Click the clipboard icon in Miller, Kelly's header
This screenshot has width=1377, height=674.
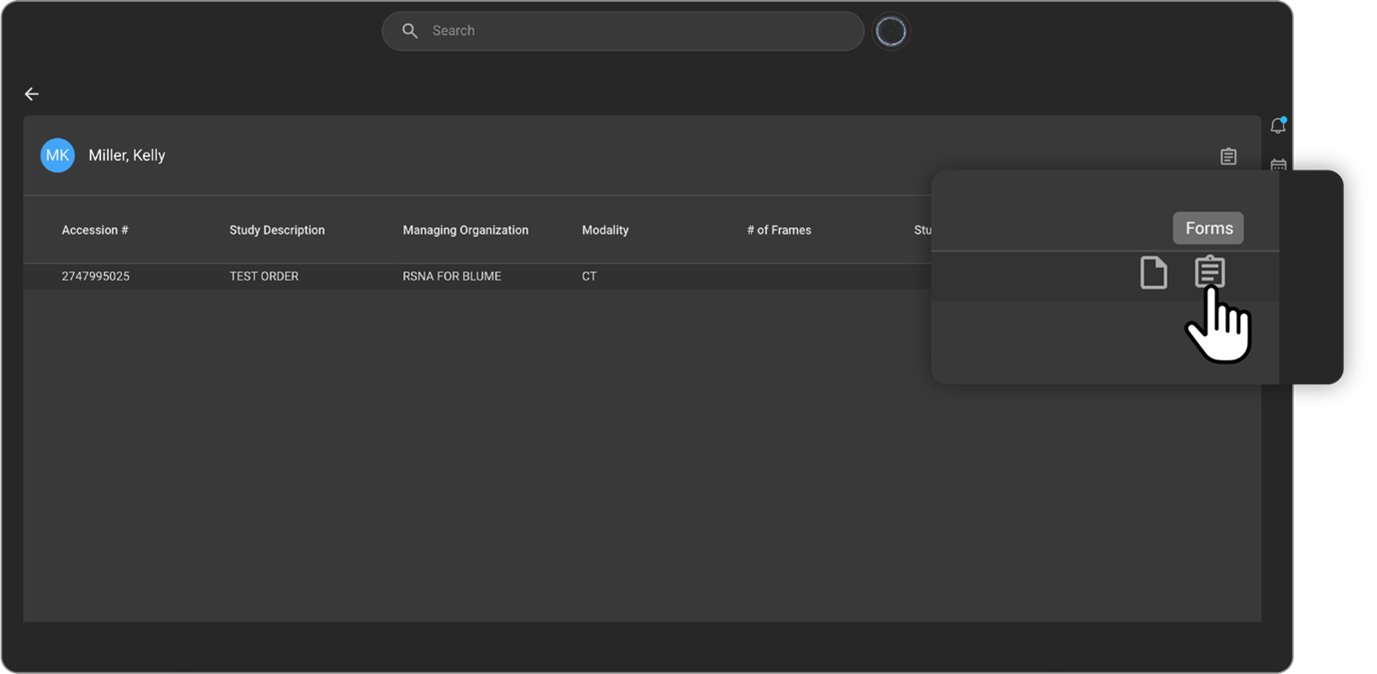pos(1228,156)
